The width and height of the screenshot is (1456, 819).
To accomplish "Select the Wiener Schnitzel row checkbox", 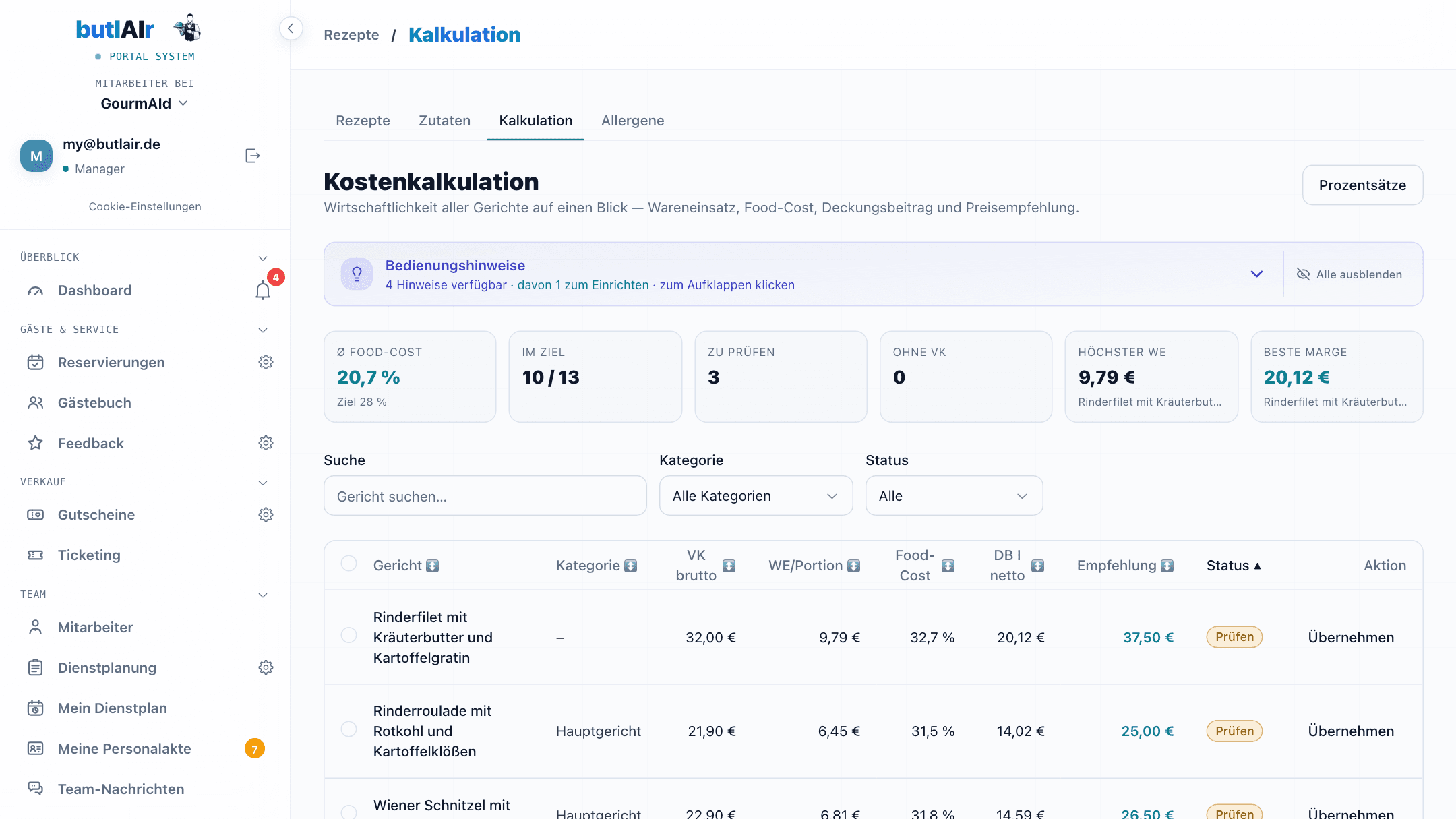I will (348, 812).
